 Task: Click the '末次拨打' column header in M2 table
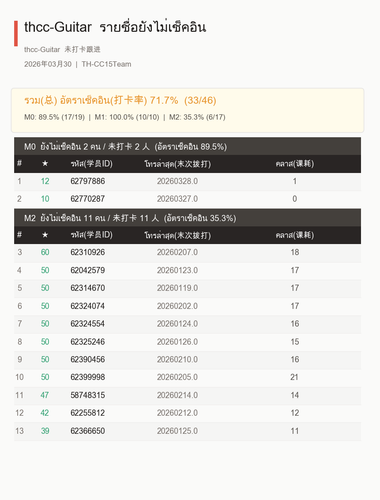177,235
